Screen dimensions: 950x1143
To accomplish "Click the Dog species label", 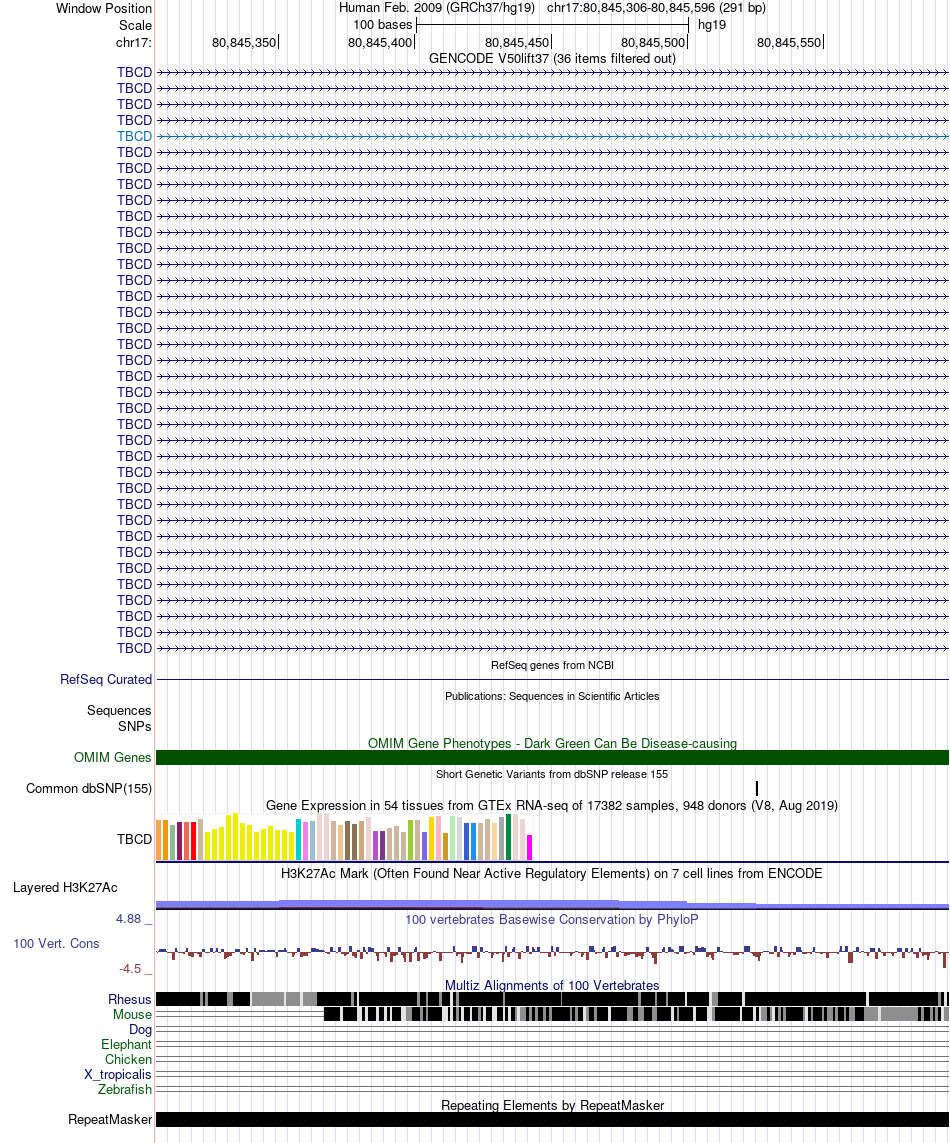I will 140,1030.
